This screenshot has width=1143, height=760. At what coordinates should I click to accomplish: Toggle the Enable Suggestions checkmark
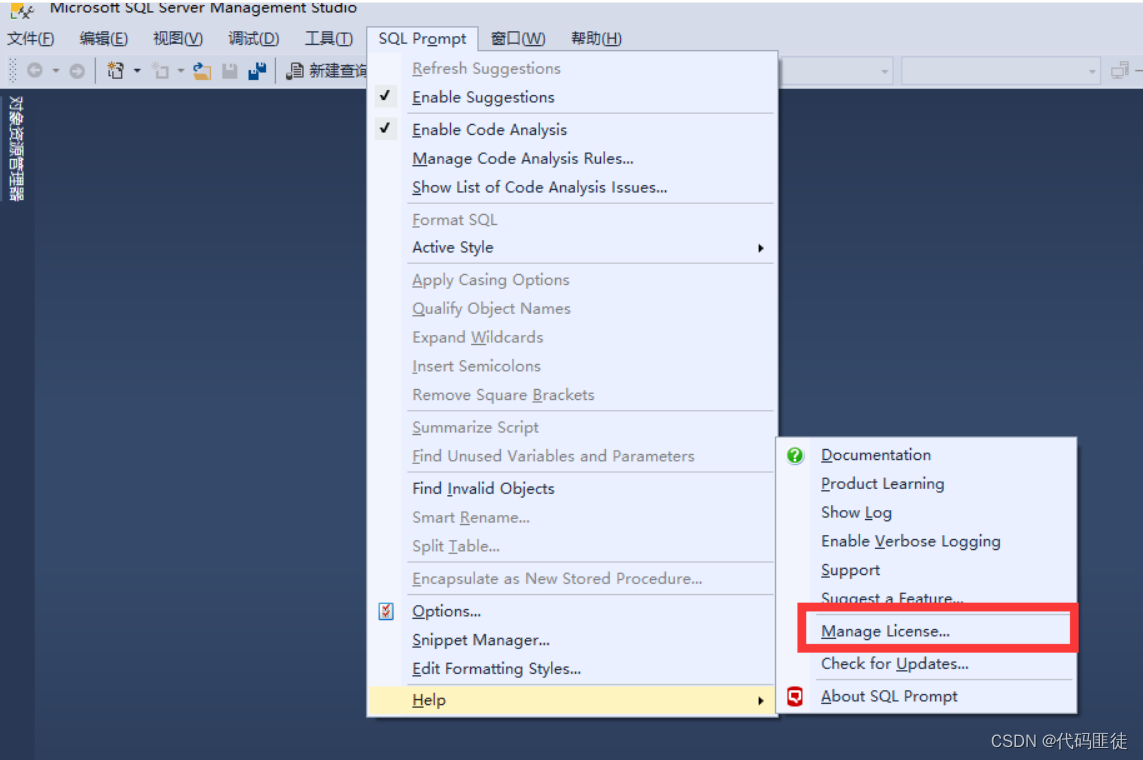(385, 96)
